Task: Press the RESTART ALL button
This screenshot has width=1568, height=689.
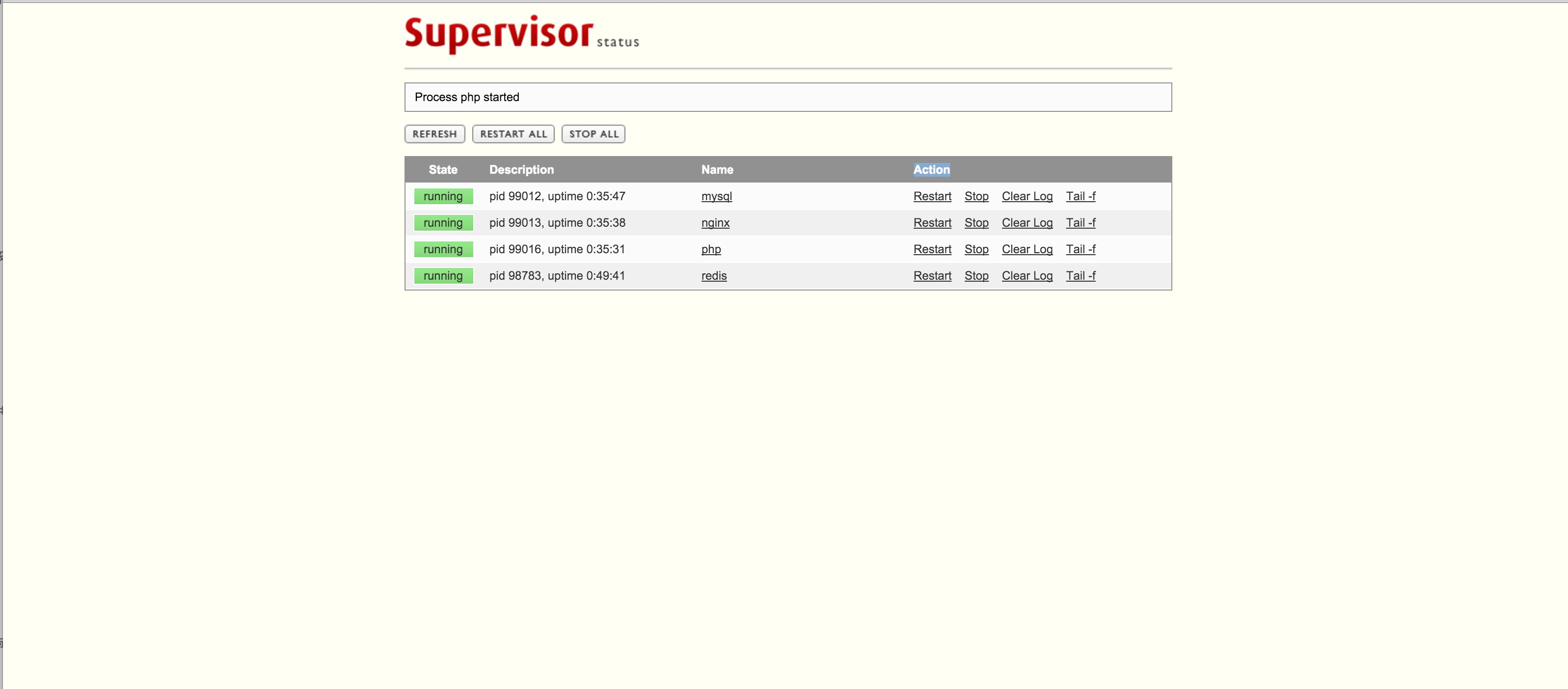Action: 513,134
